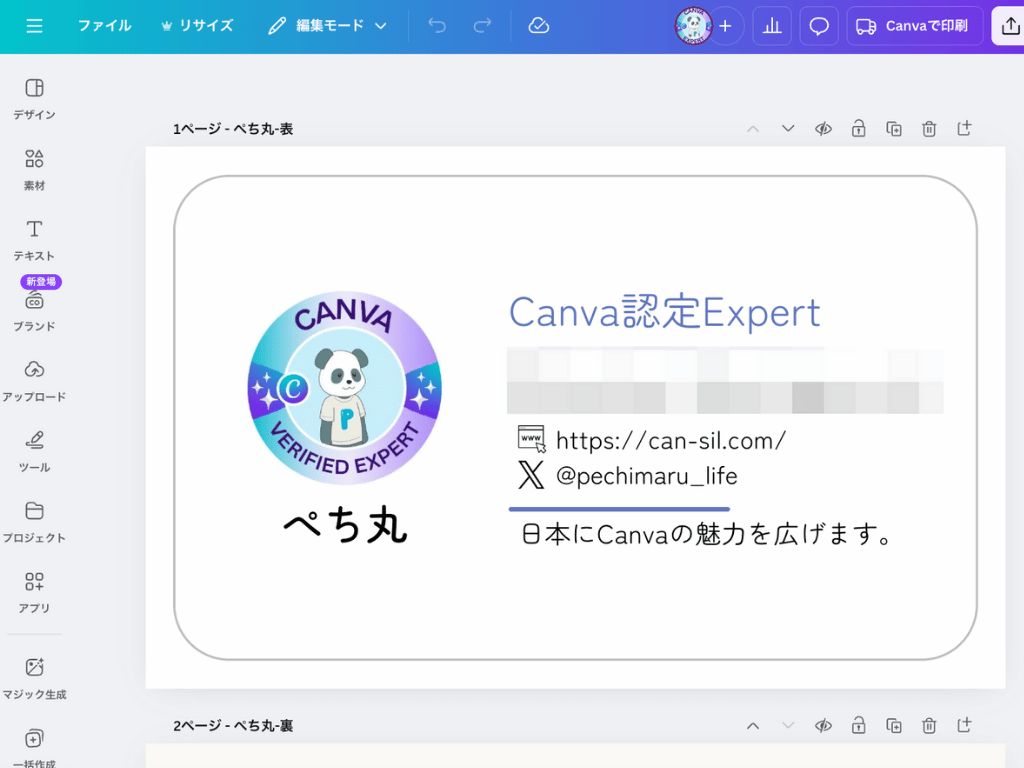This screenshot has width=1024, height=768.
Task: Lock page ぺち丸-表 with the padlock icon
Action: coord(858,128)
